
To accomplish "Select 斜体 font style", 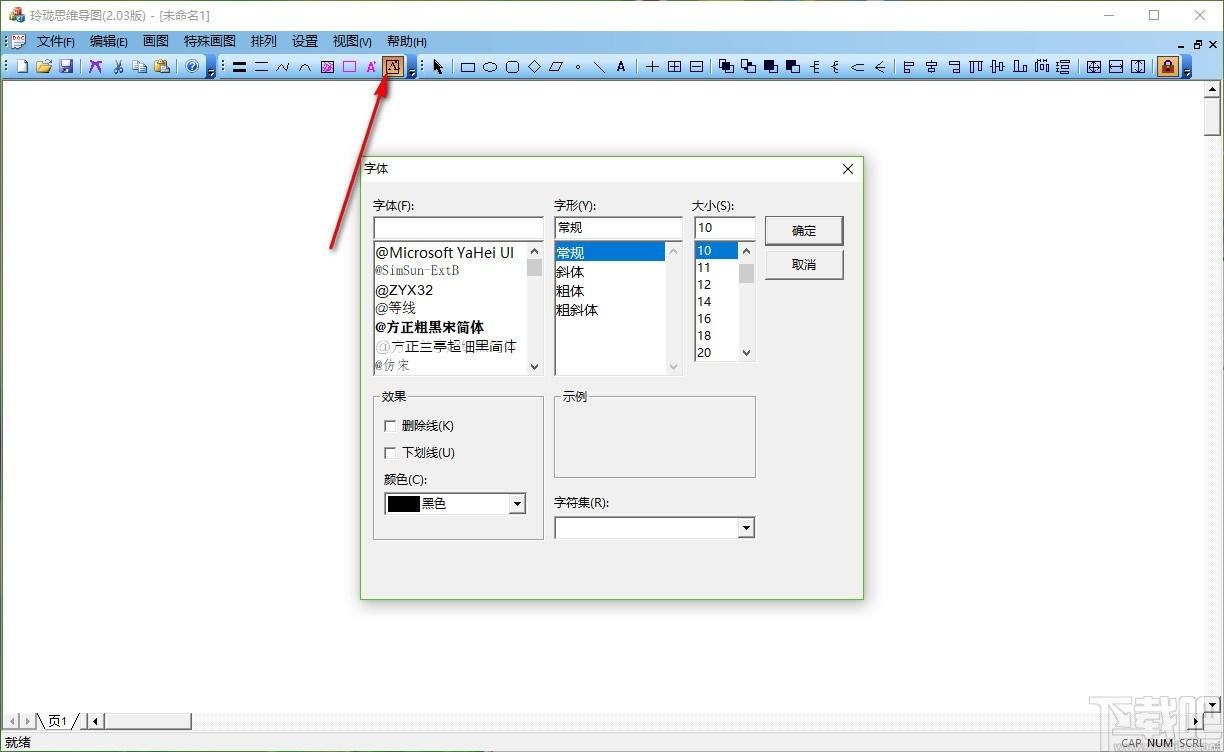I will [570, 272].
